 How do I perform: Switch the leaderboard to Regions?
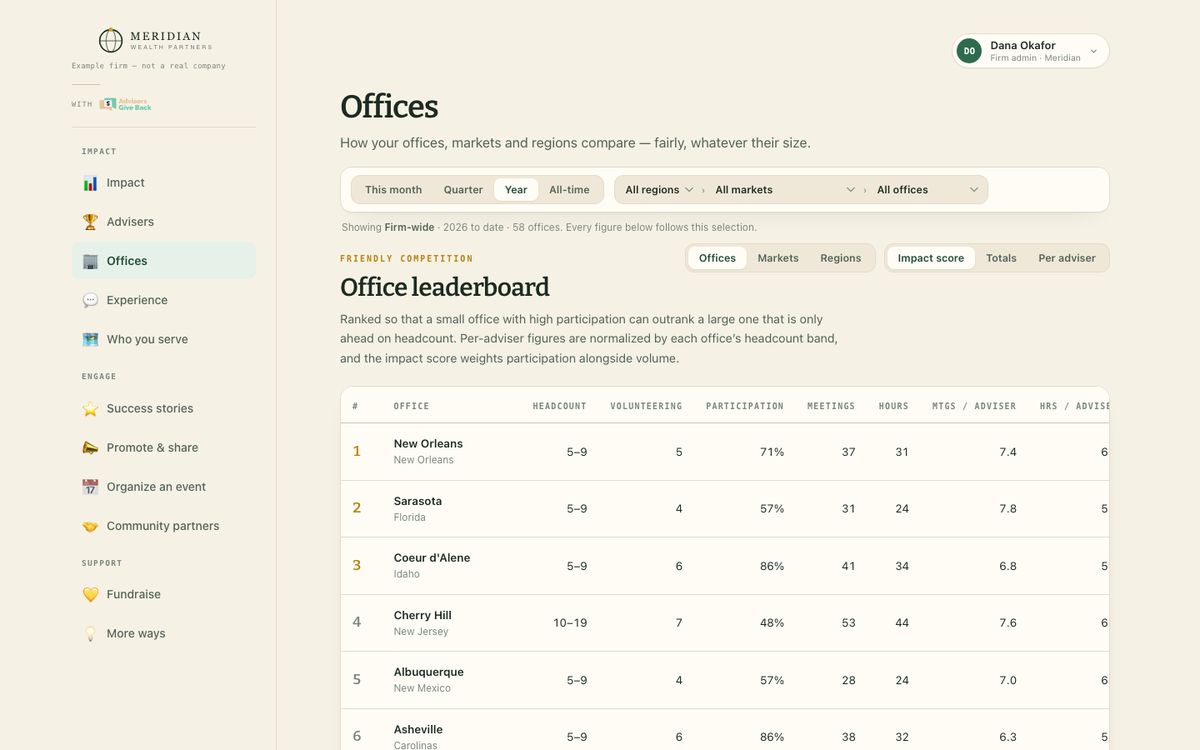[x=840, y=258]
